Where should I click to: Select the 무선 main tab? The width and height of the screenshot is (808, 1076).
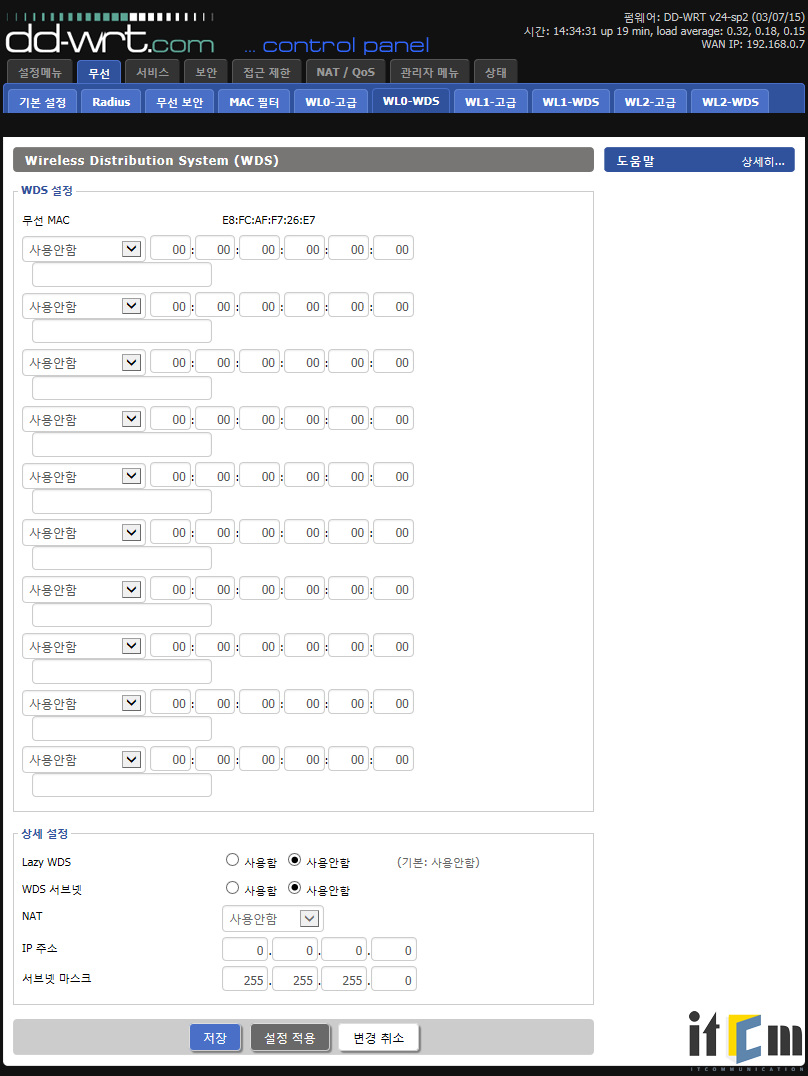pyautogui.click(x=99, y=73)
